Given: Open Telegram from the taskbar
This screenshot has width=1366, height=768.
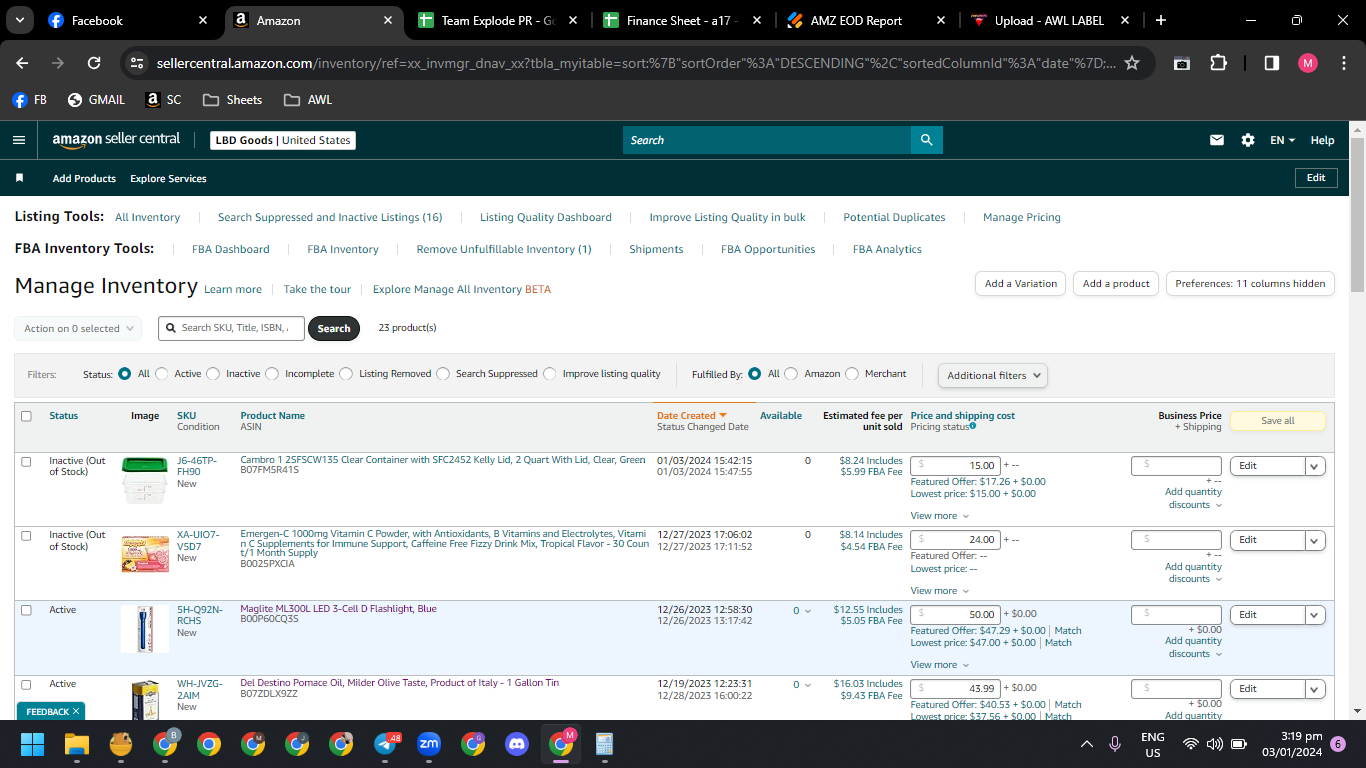Looking at the screenshot, I should click(x=386, y=744).
